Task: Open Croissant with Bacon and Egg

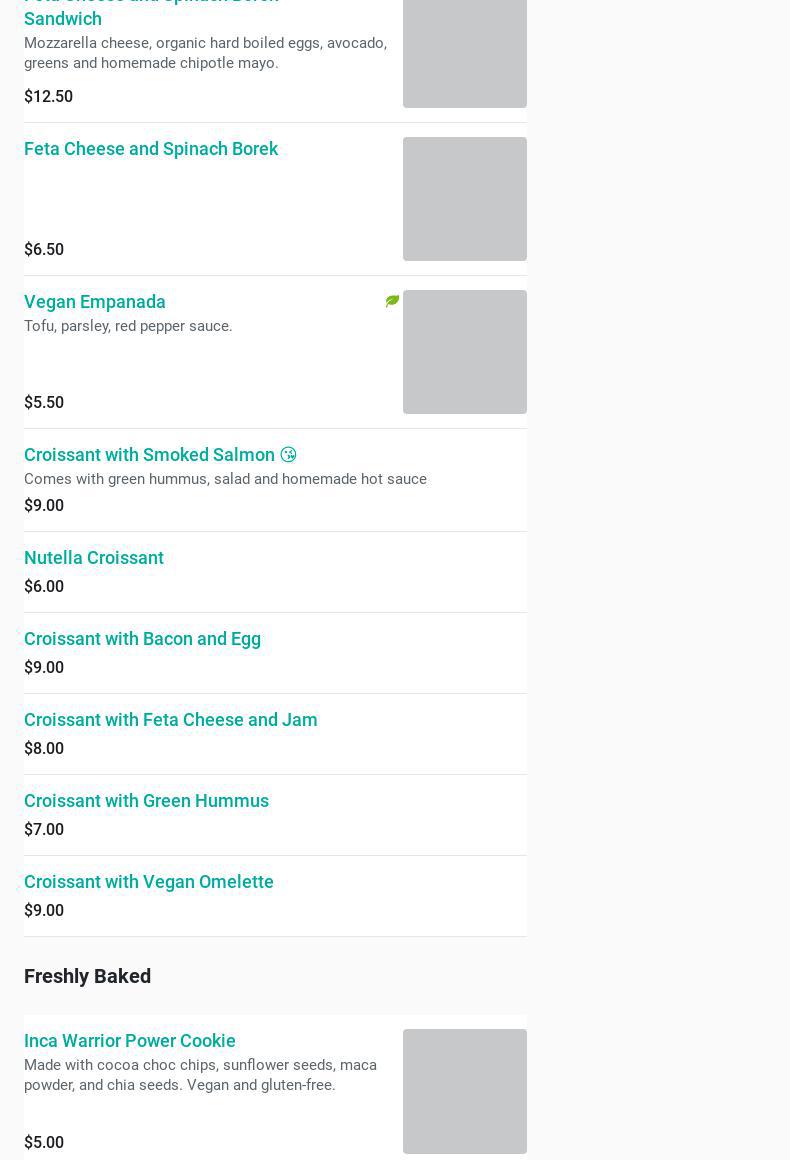Action: tap(142, 639)
